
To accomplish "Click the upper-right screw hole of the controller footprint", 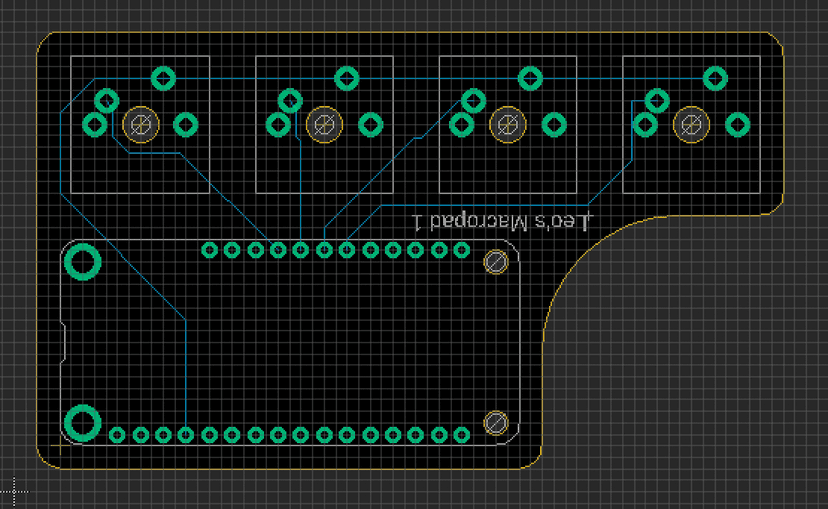I will [495, 262].
